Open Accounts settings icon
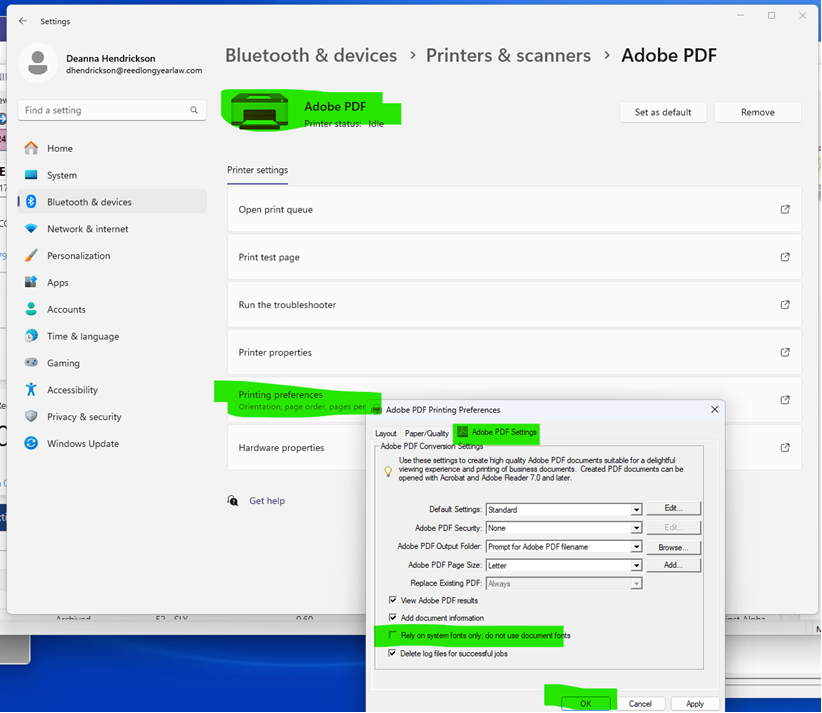The height and width of the screenshot is (713, 822). (x=30, y=309)
